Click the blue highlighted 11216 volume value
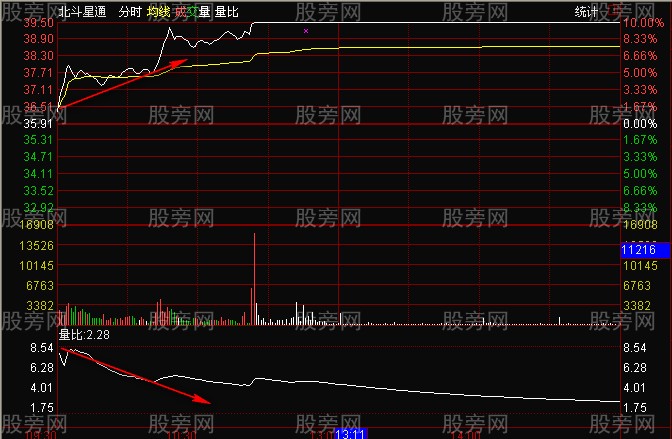 tap(645, 250)
